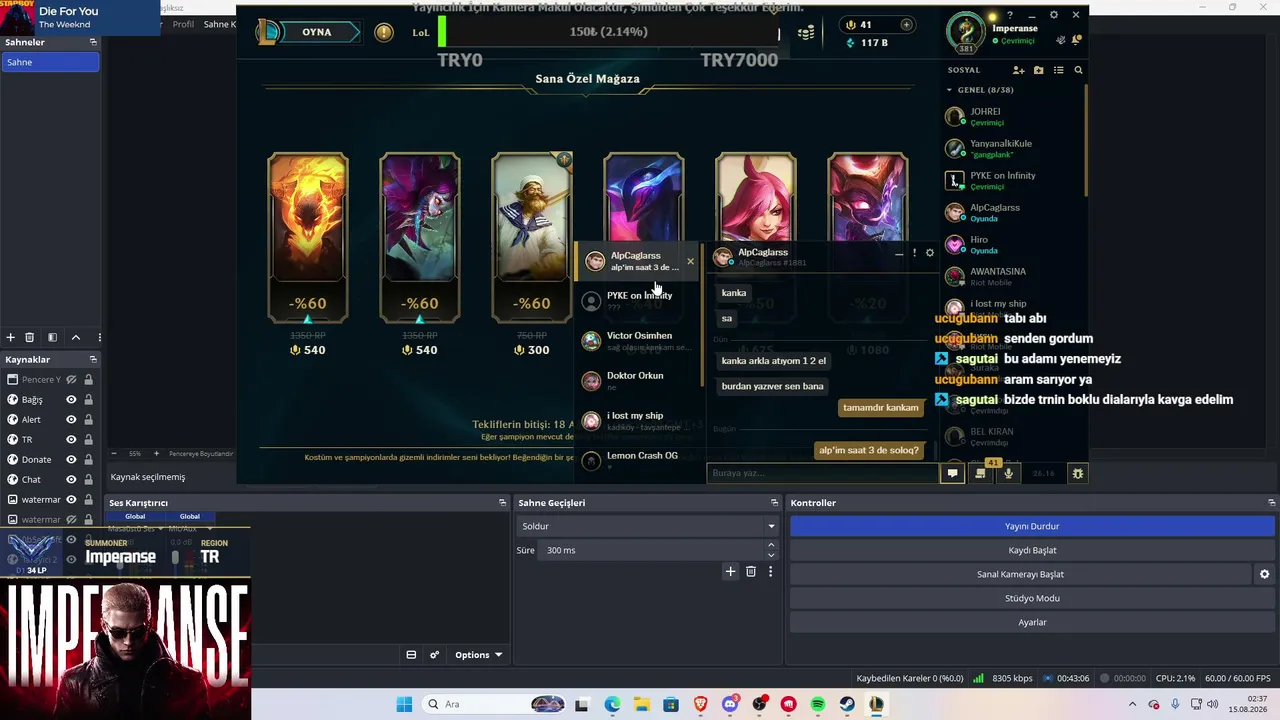1280x720 pixels.
Task: Toggle visibility of the TR source
Action: (x=71, y=440)
